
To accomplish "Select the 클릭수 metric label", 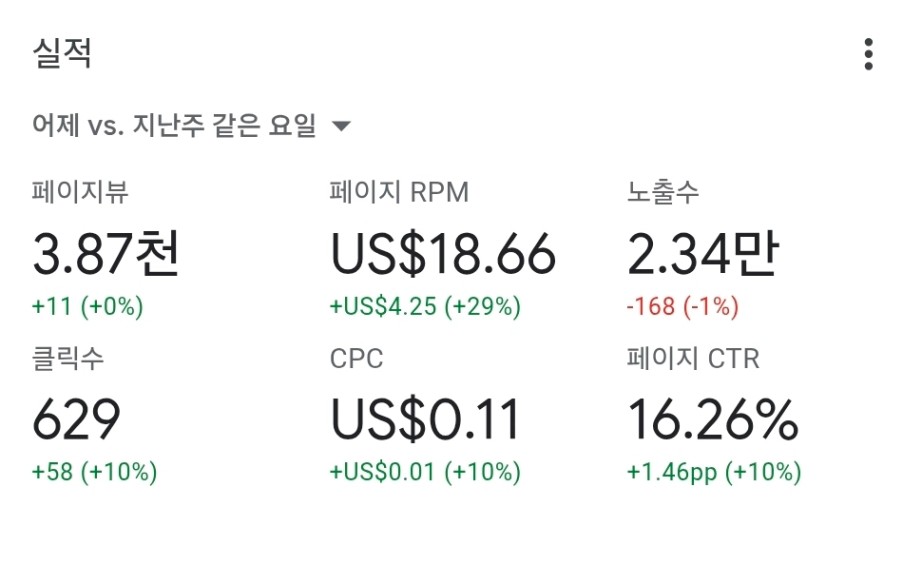I will click(68, 358).
